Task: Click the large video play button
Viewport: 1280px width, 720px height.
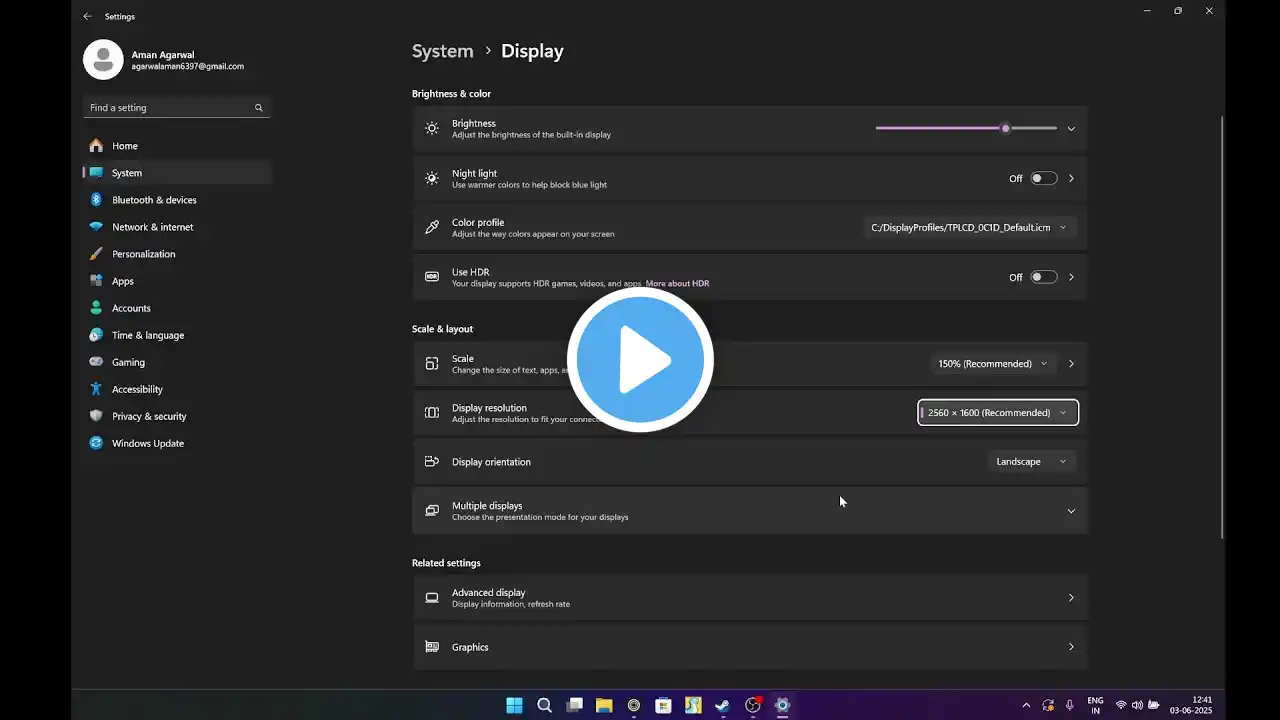Action: [x=640, y=360]
